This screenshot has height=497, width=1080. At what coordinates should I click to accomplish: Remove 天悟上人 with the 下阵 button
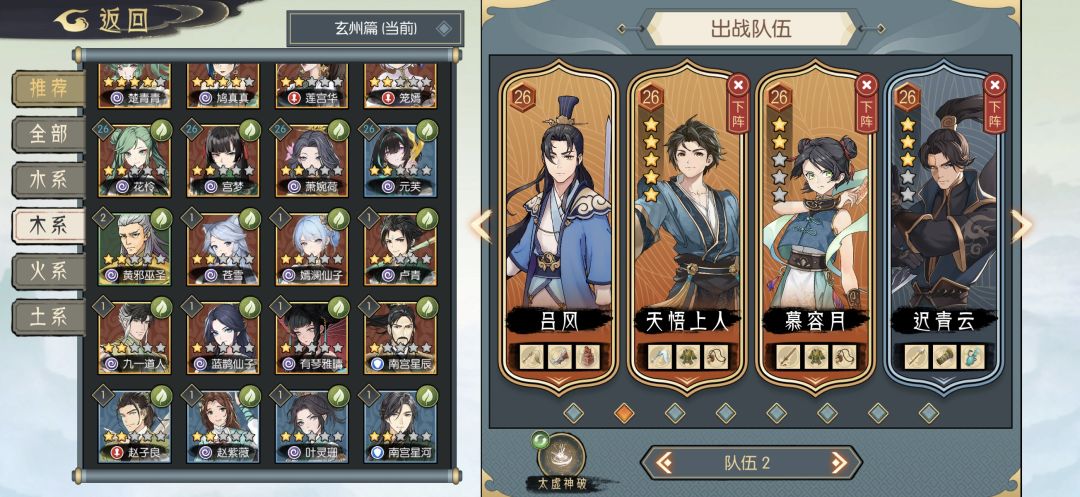(x=738, y=103)
